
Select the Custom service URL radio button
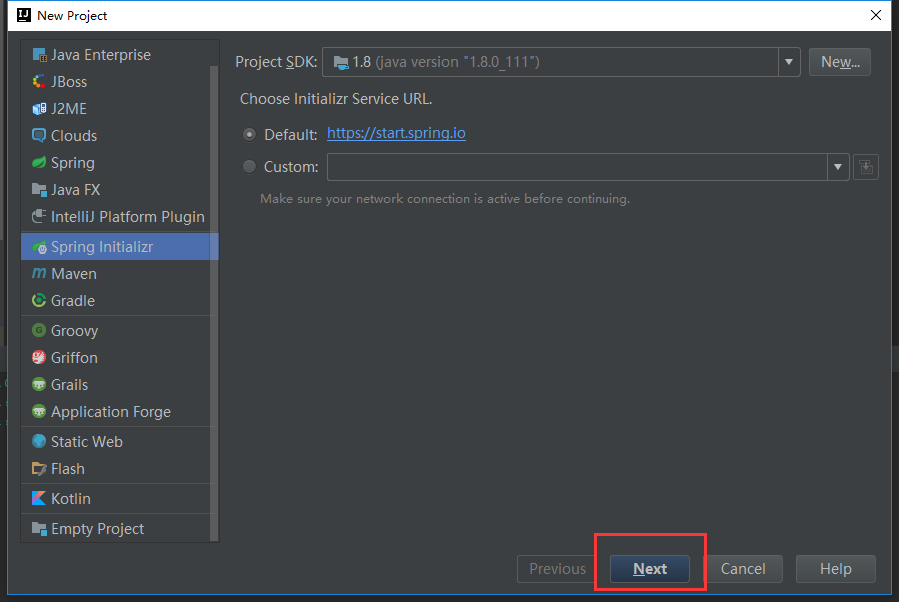249,167
